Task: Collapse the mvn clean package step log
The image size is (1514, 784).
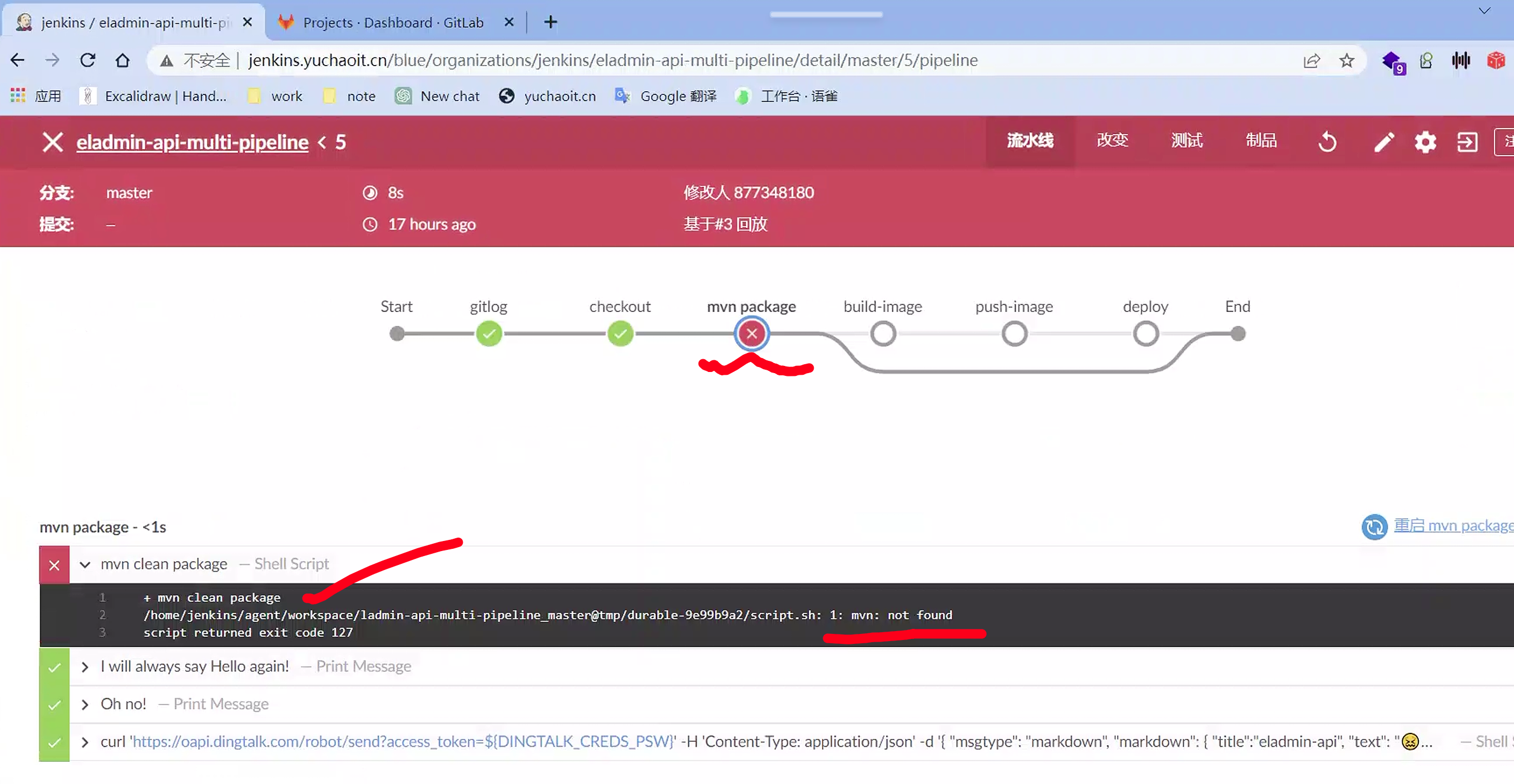Action: 85,564
